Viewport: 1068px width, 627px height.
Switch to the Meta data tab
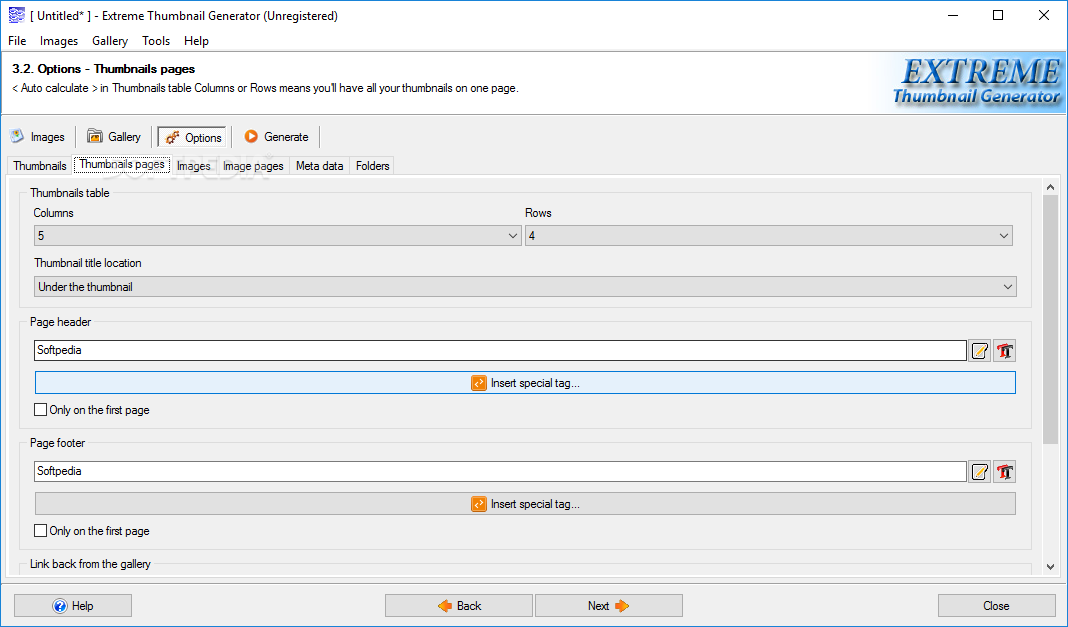click(319, 165)
